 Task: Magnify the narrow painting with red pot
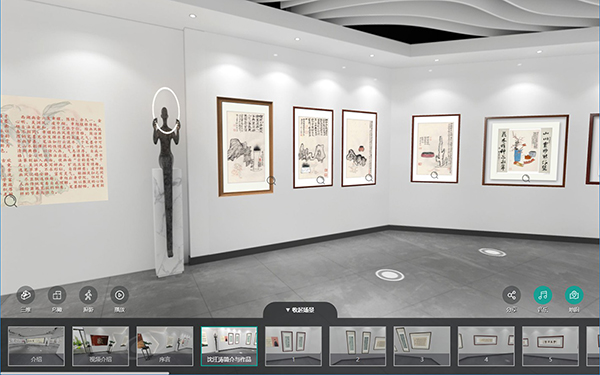369,178
